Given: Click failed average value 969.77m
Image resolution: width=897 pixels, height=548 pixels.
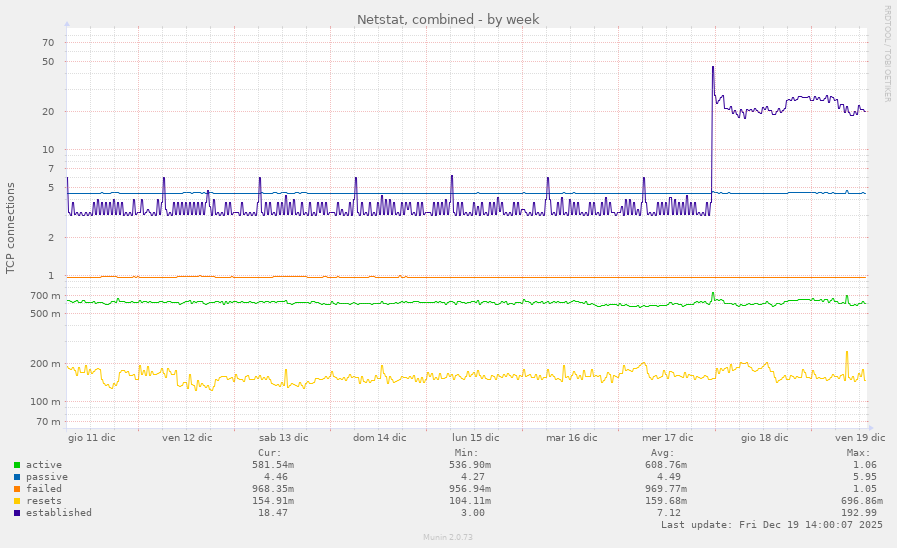Looking at the screenshot, I should tap(666, 489).
